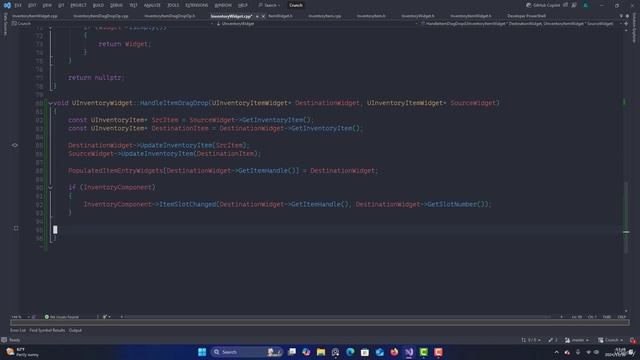Image resolution: width=640 pixels, height=360 pixels.
Task: Click the breakpoint margin icon at line 85
Action: [15, 145]
